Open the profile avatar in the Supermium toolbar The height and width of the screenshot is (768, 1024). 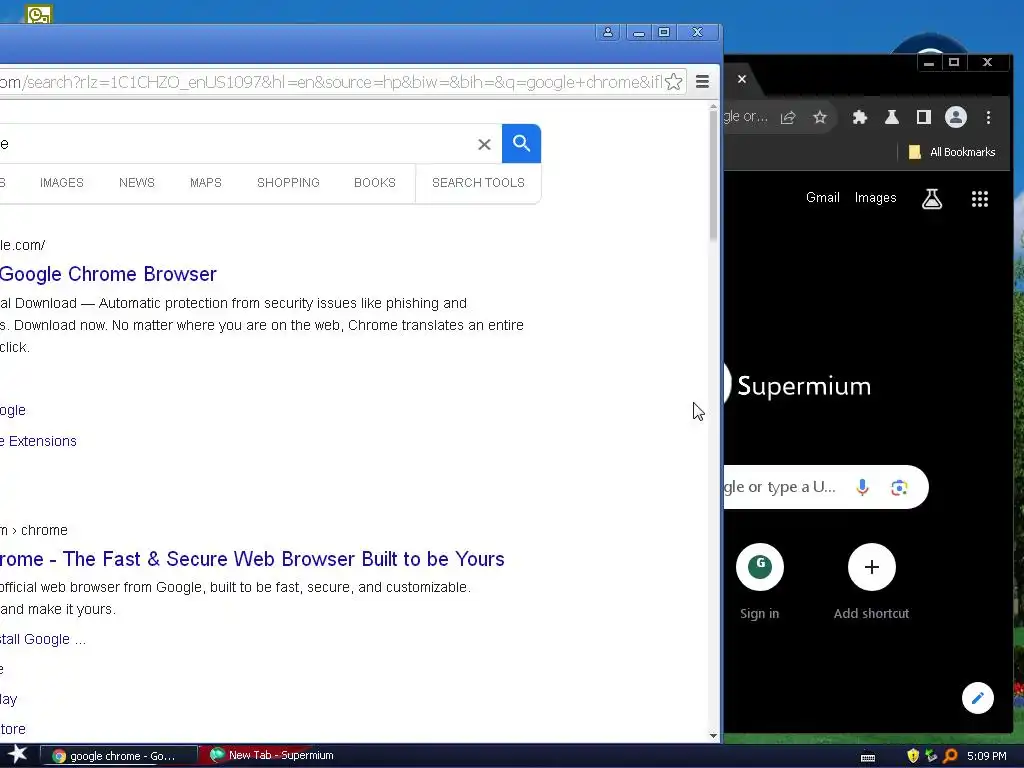pyautogui.click(x=955, y=118)
